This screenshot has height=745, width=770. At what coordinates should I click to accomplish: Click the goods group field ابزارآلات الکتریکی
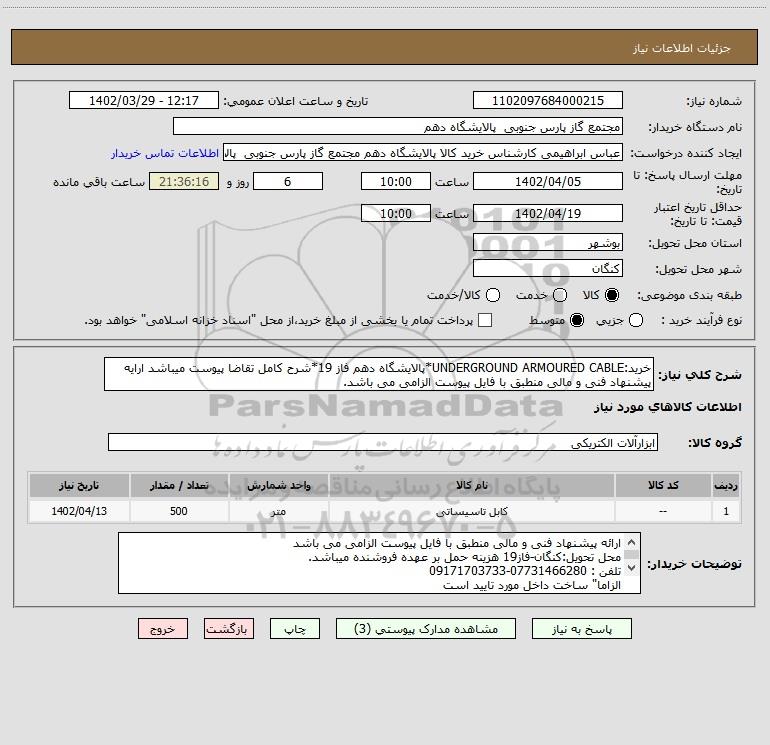tap(383, 442)
